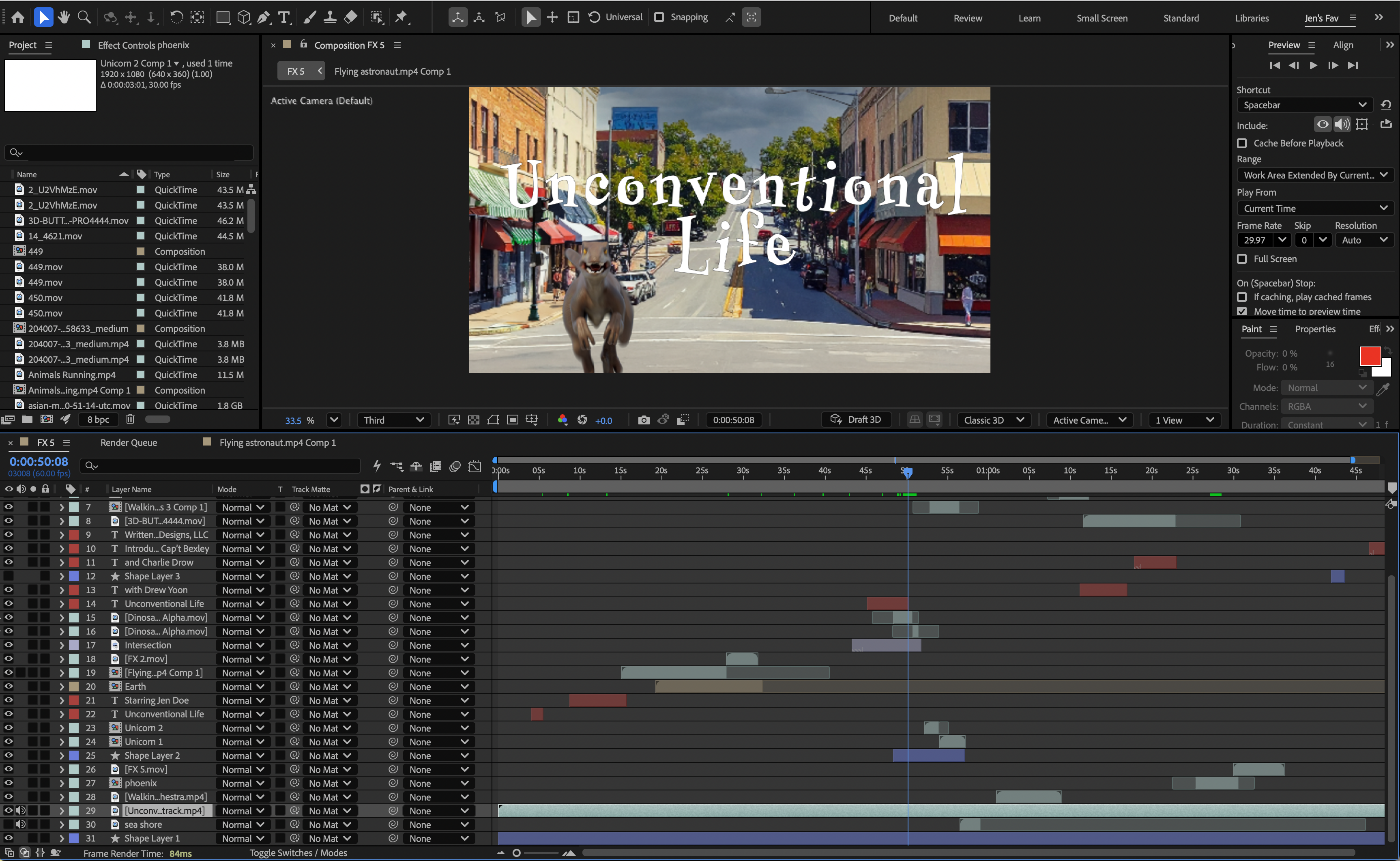Hide the phoenix layer
Viewport: 1400px width, 861px height.
[9, 783]
